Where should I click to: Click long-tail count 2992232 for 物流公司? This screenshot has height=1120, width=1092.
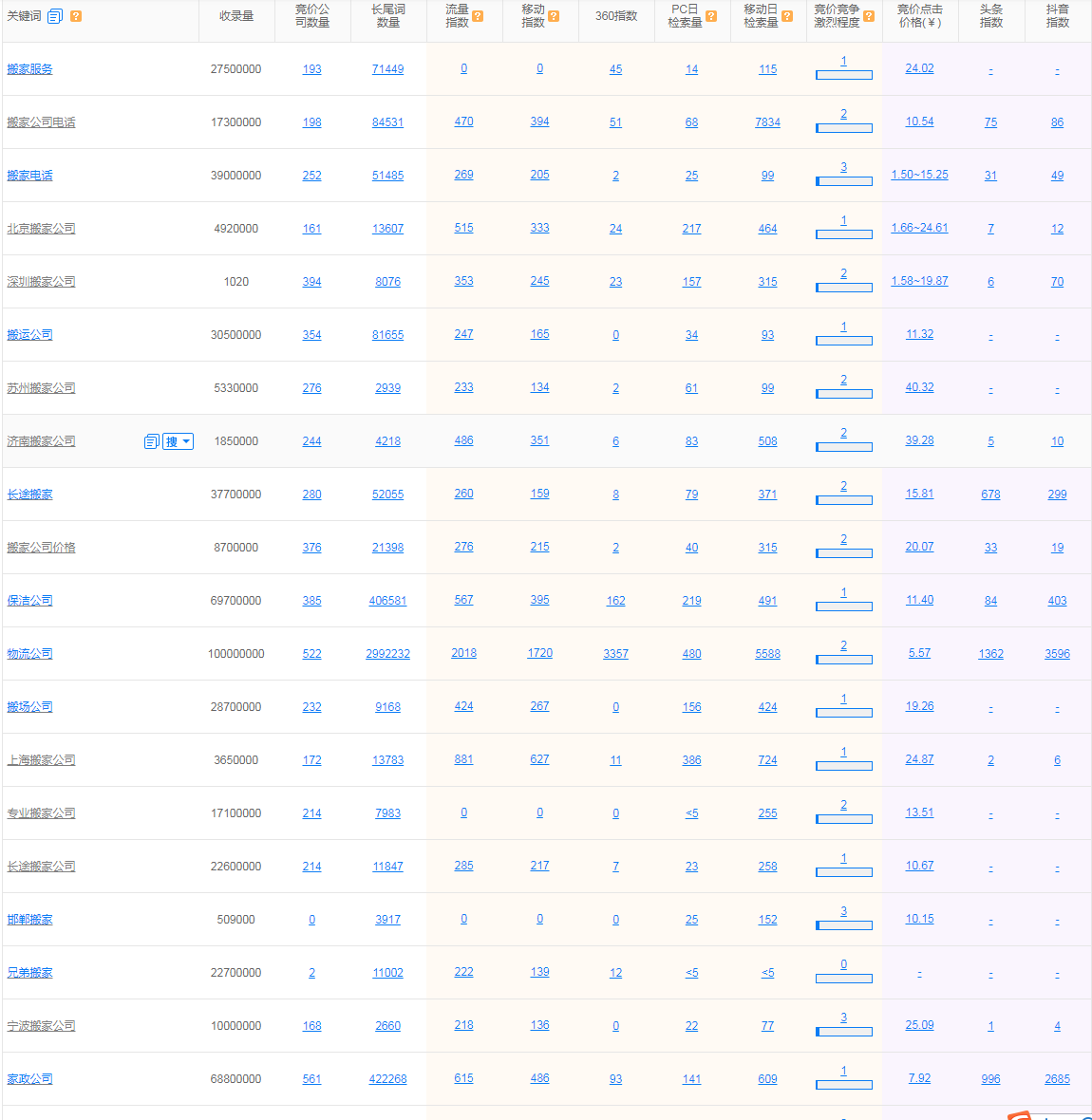[387, 654]
